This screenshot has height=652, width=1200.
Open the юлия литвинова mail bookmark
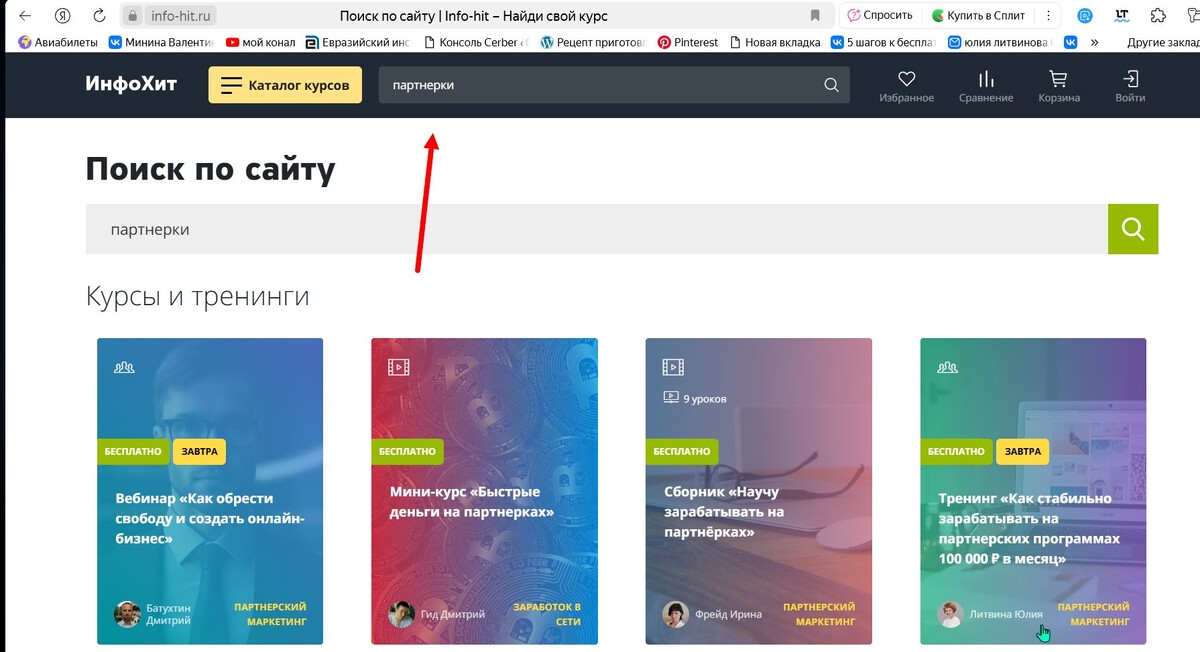(x=1000, y=42)
